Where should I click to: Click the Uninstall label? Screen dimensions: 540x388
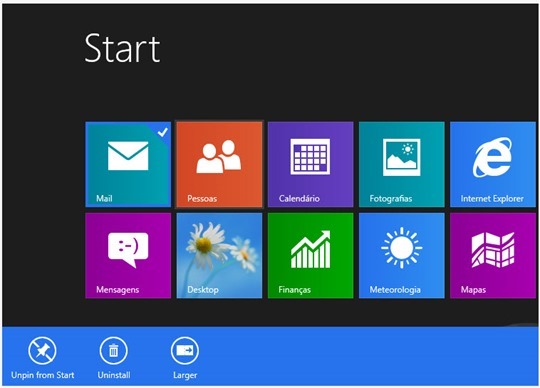(x=114, y=375)
